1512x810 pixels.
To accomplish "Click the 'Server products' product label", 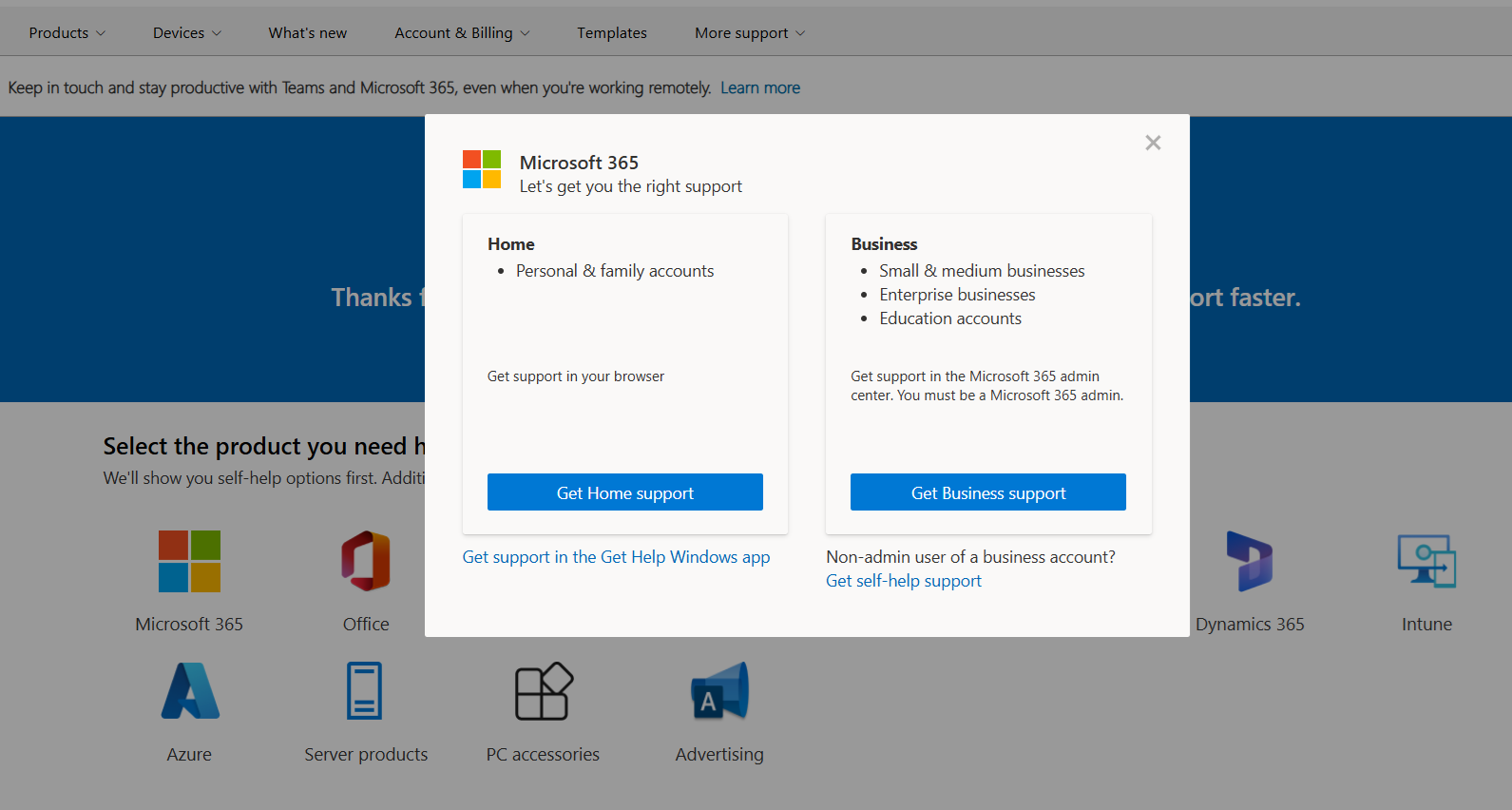I will point(366,754).
